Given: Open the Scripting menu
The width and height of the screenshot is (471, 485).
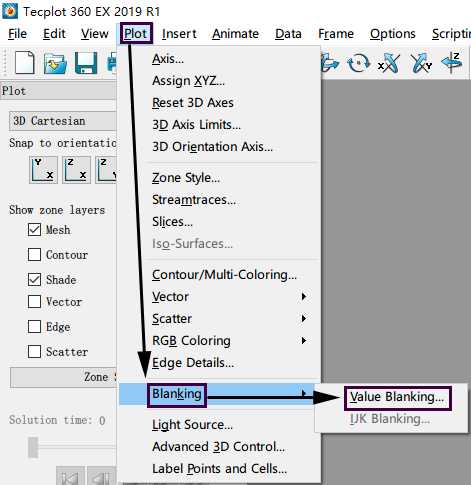Looking at the screenshot, I should coord(451,34).
